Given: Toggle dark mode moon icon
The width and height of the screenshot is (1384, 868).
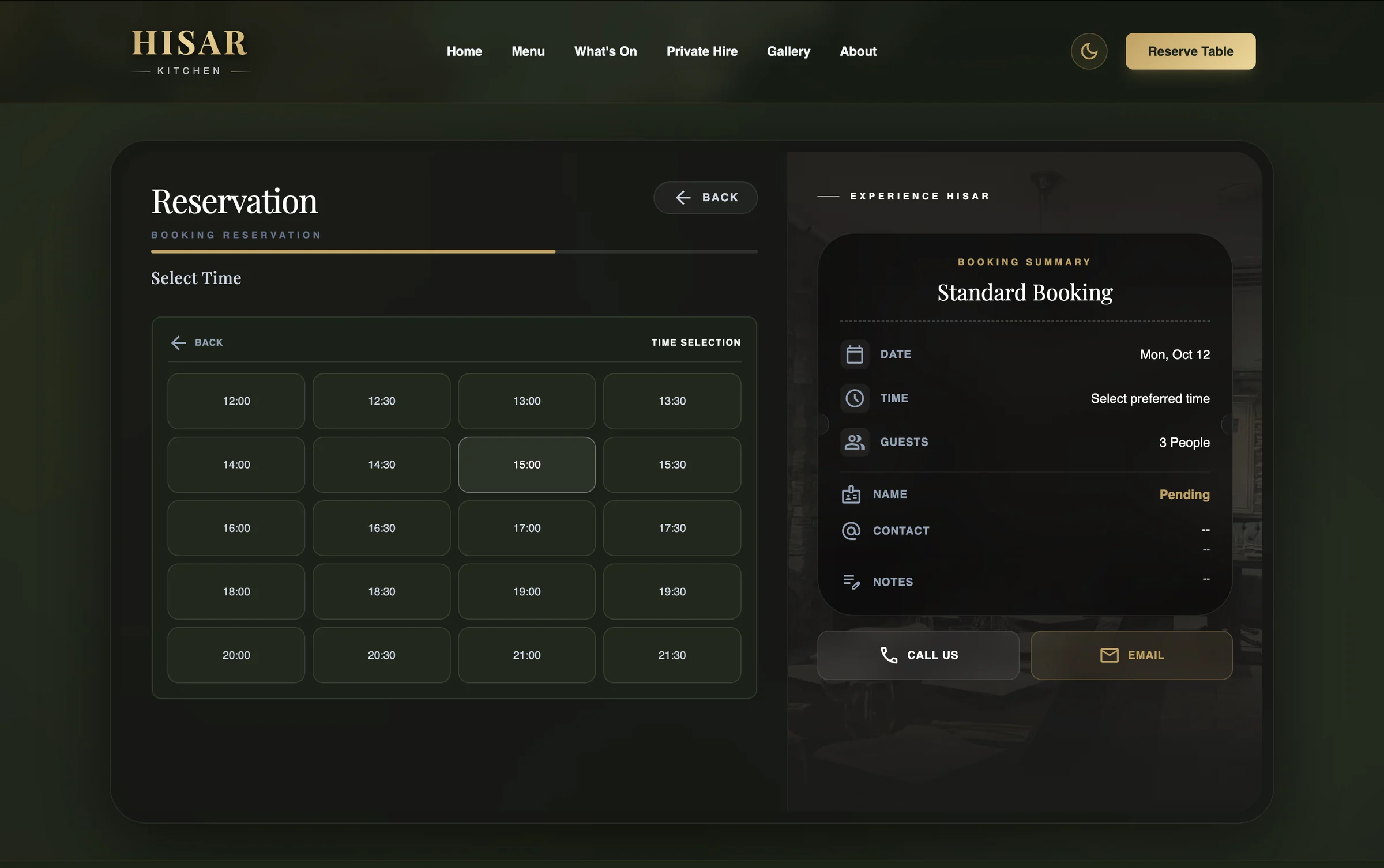Looking at the screenshot, I should point(1089,51).
